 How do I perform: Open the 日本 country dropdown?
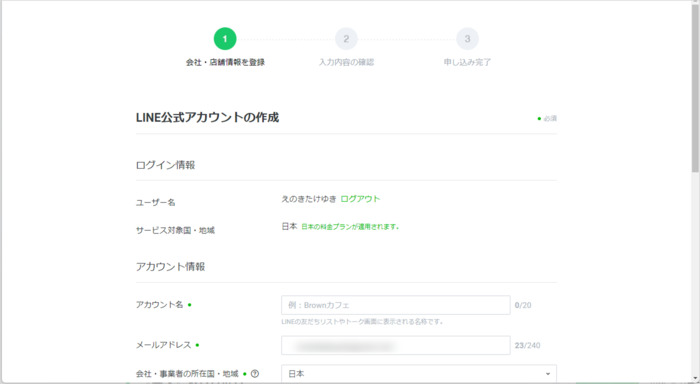(419, 374)
